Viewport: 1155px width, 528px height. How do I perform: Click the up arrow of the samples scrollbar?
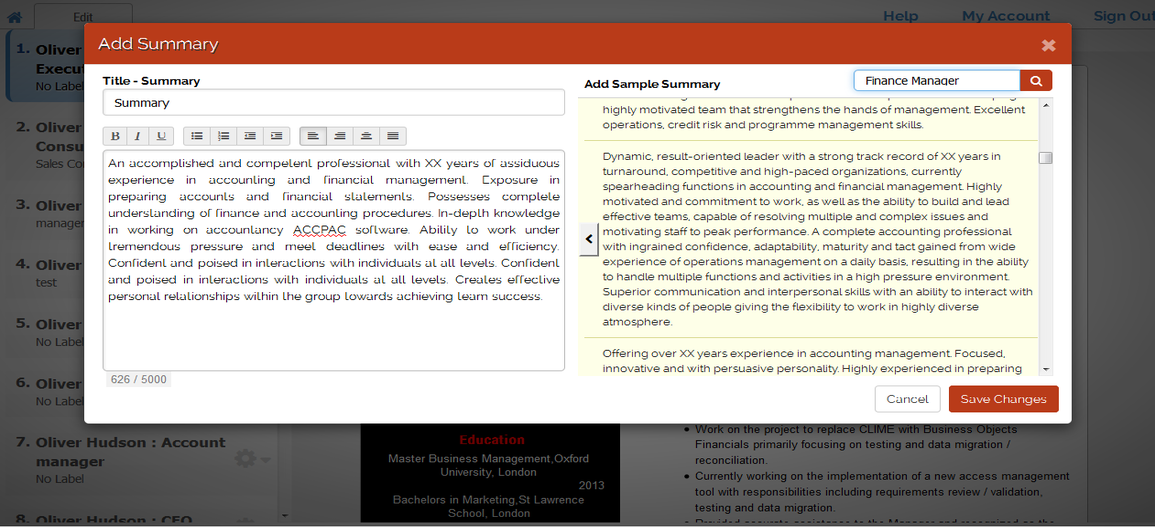point(1046,105)
